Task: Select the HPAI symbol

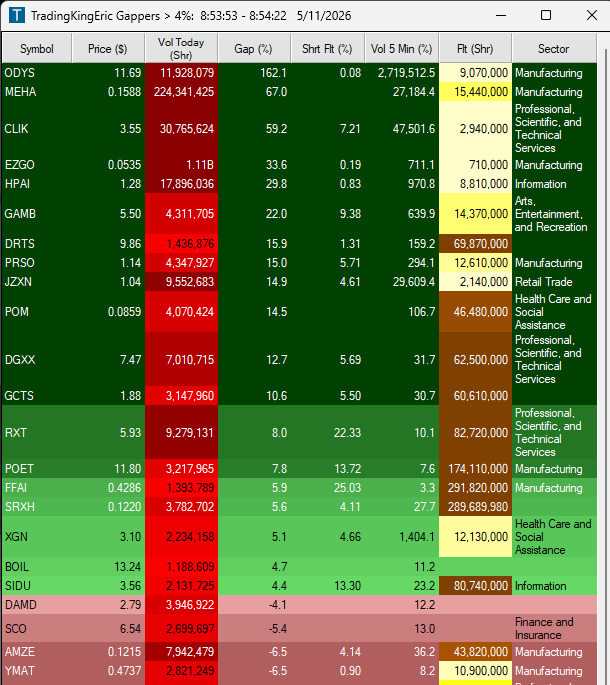Action: coord(17,183)
